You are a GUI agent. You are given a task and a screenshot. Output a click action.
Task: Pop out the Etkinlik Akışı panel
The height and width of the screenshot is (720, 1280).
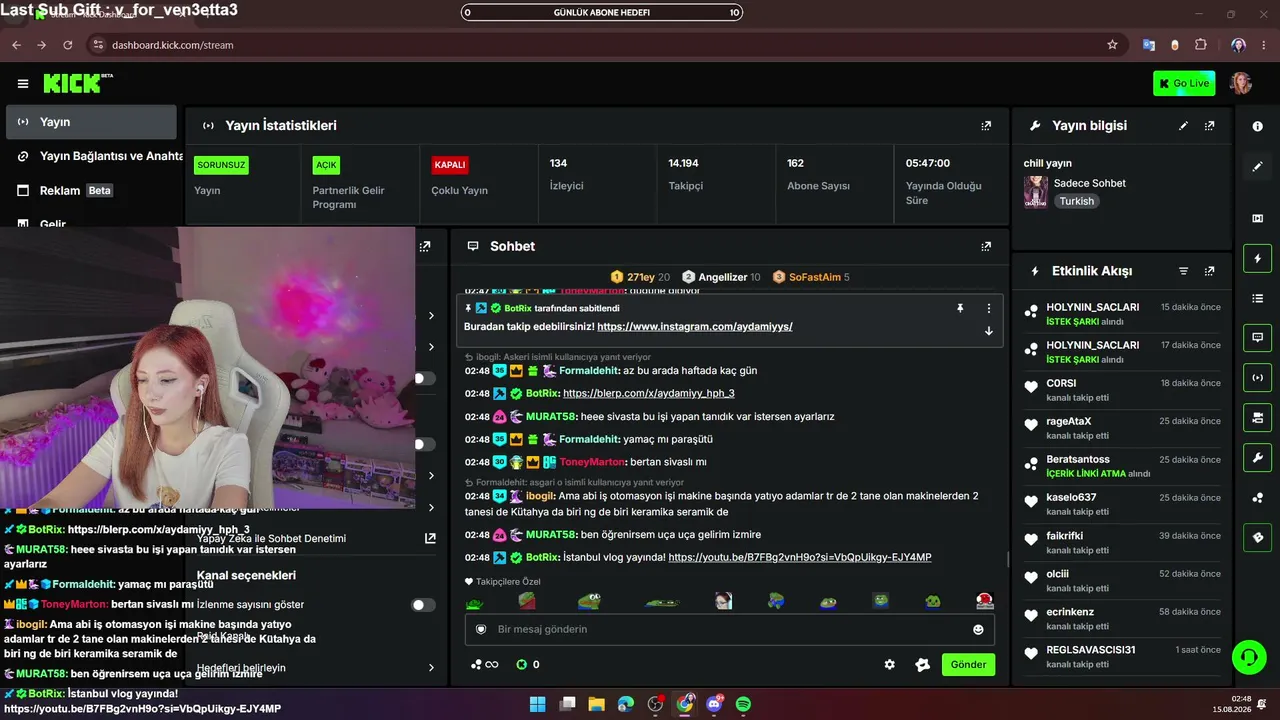1209,271
